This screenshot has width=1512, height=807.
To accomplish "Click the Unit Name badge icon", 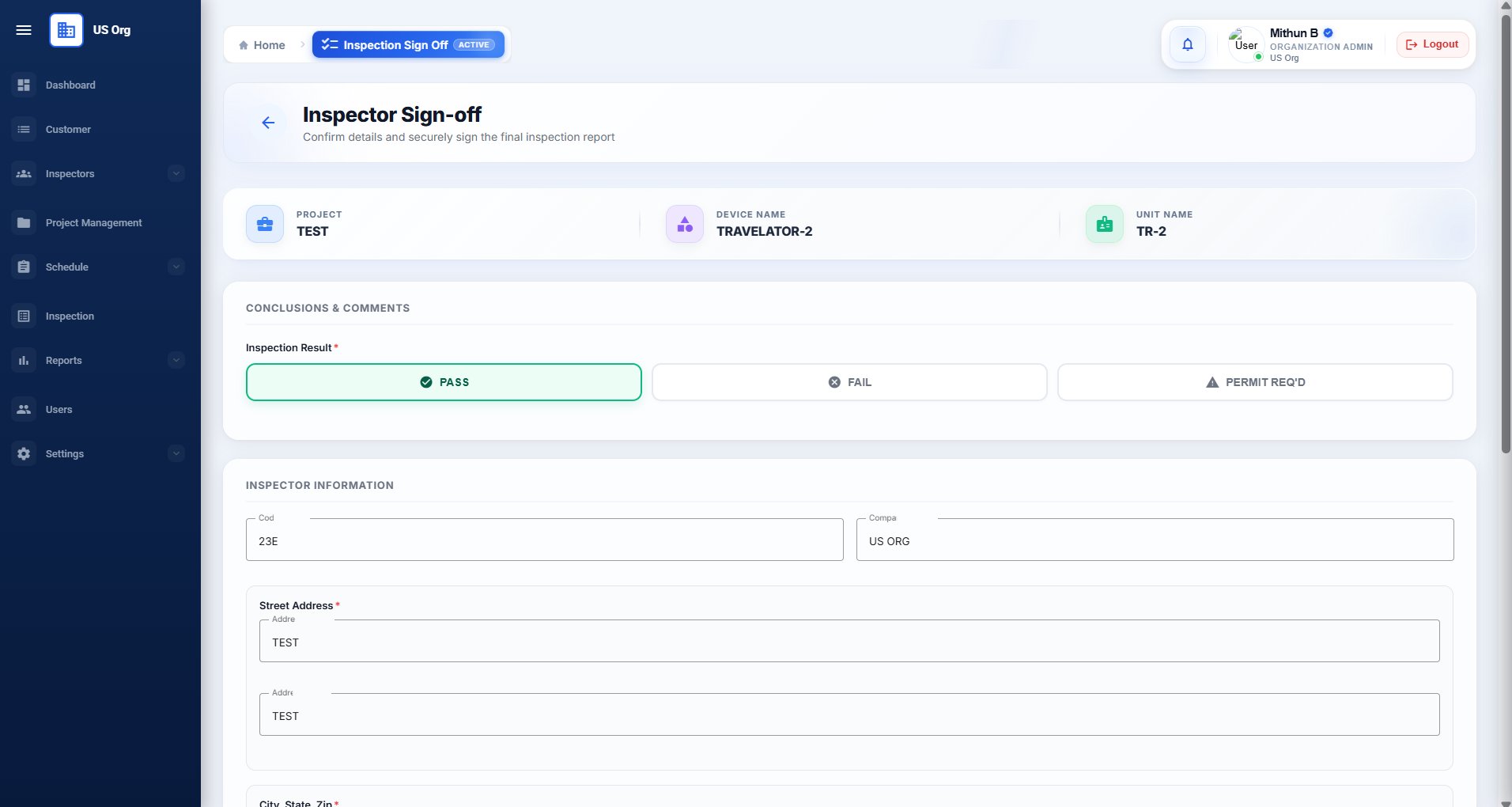I will (x=1105, y=224).
